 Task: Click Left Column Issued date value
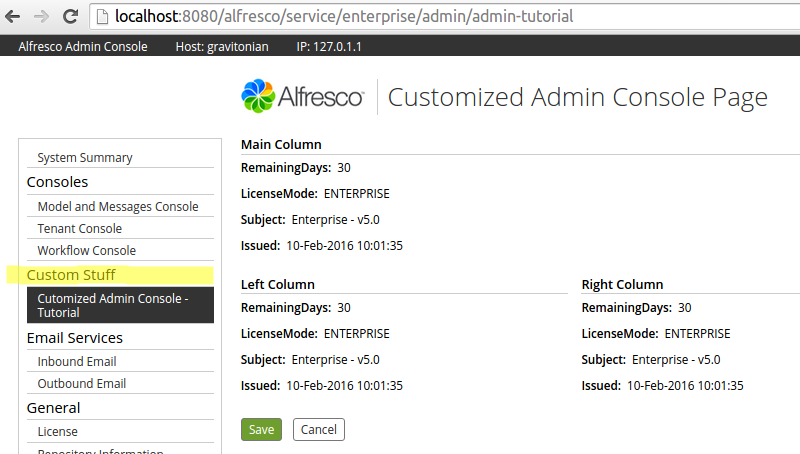coord(344,386)
